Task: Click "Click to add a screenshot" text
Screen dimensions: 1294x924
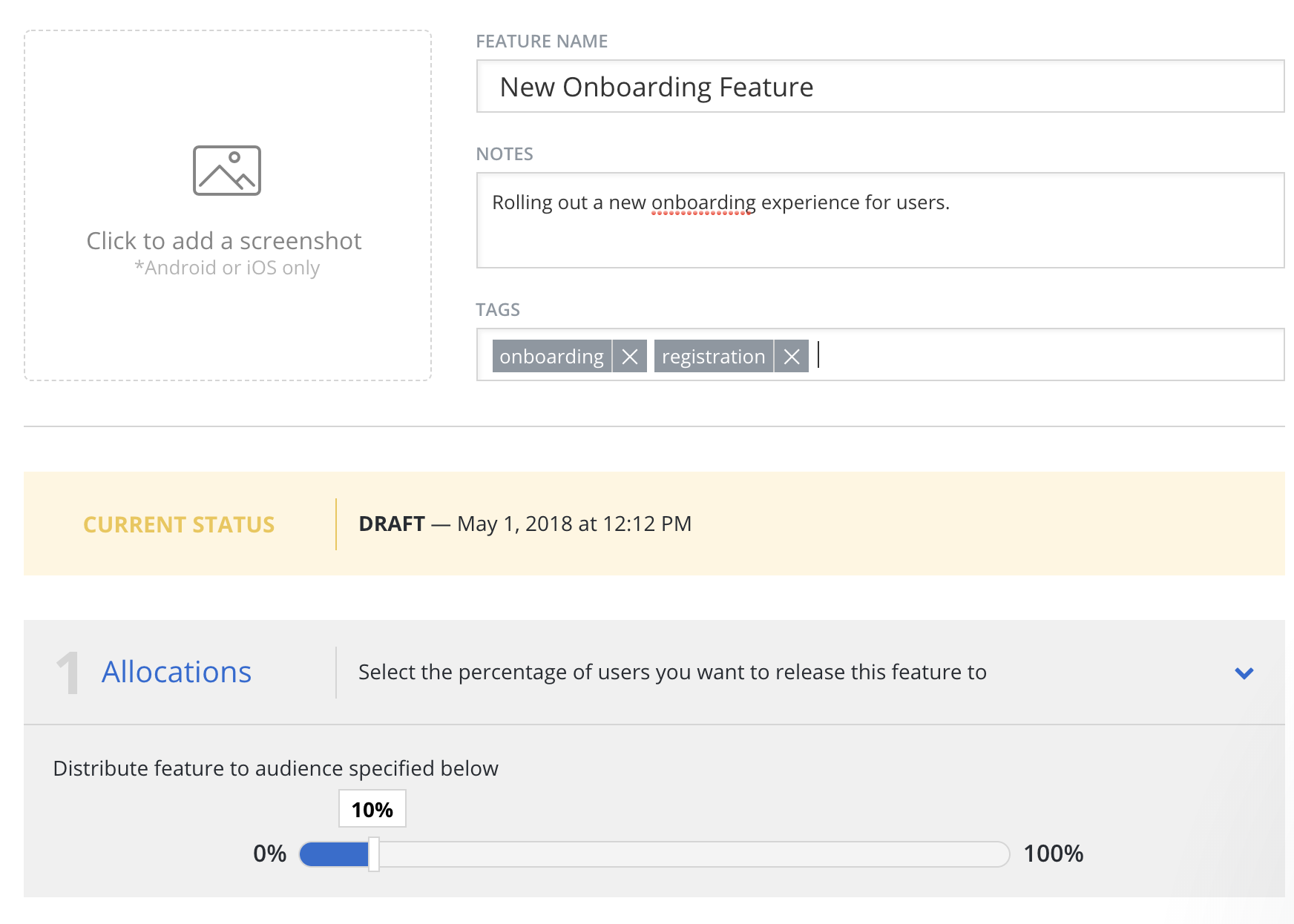Action: tap(224, 241)
